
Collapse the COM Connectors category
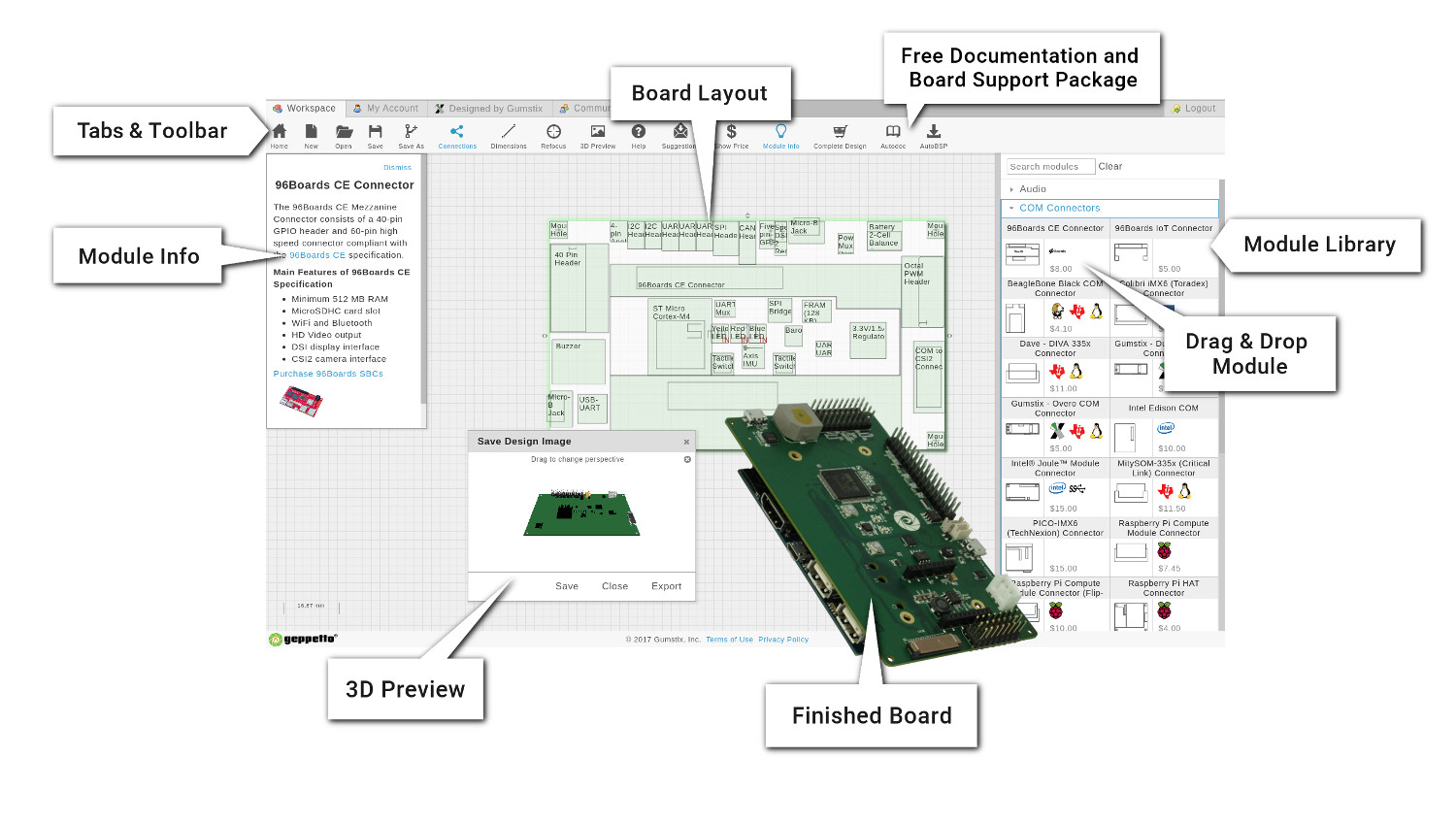click(1109, 208)
